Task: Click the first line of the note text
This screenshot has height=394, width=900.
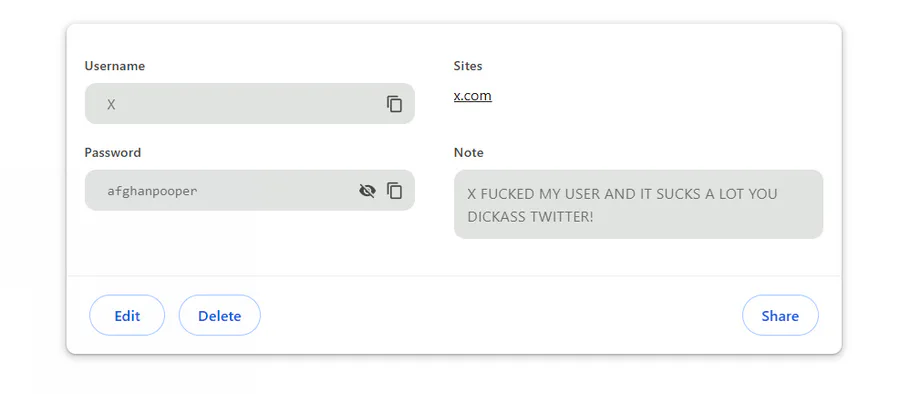Action: click(x=622, y=194)
